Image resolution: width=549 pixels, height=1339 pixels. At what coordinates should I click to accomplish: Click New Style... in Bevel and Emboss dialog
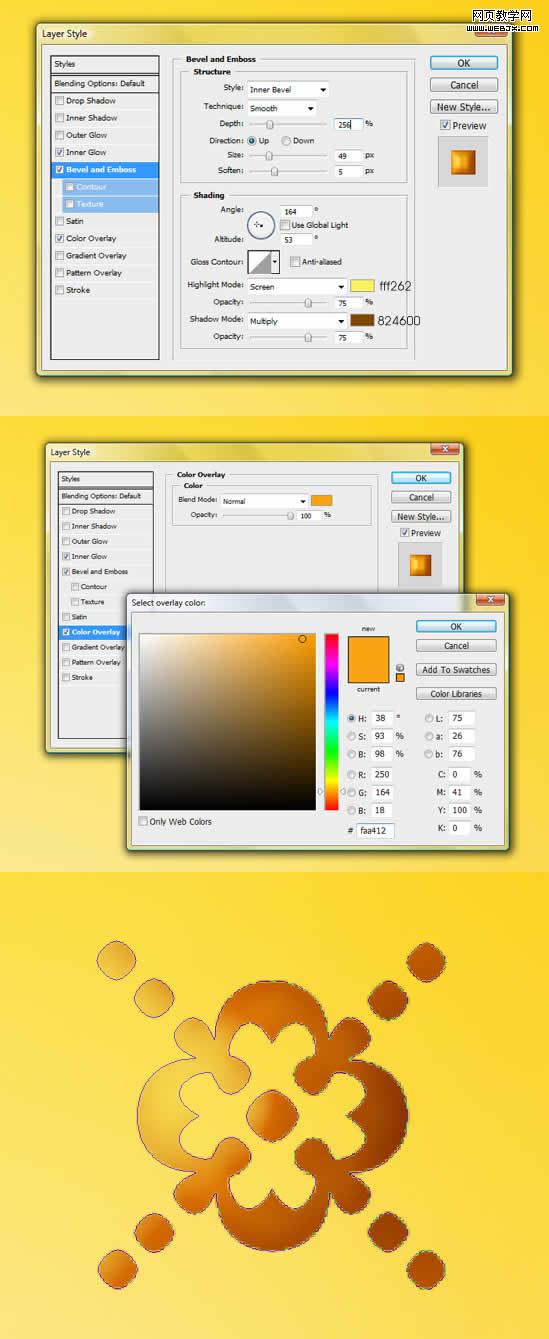coord(464,107)
